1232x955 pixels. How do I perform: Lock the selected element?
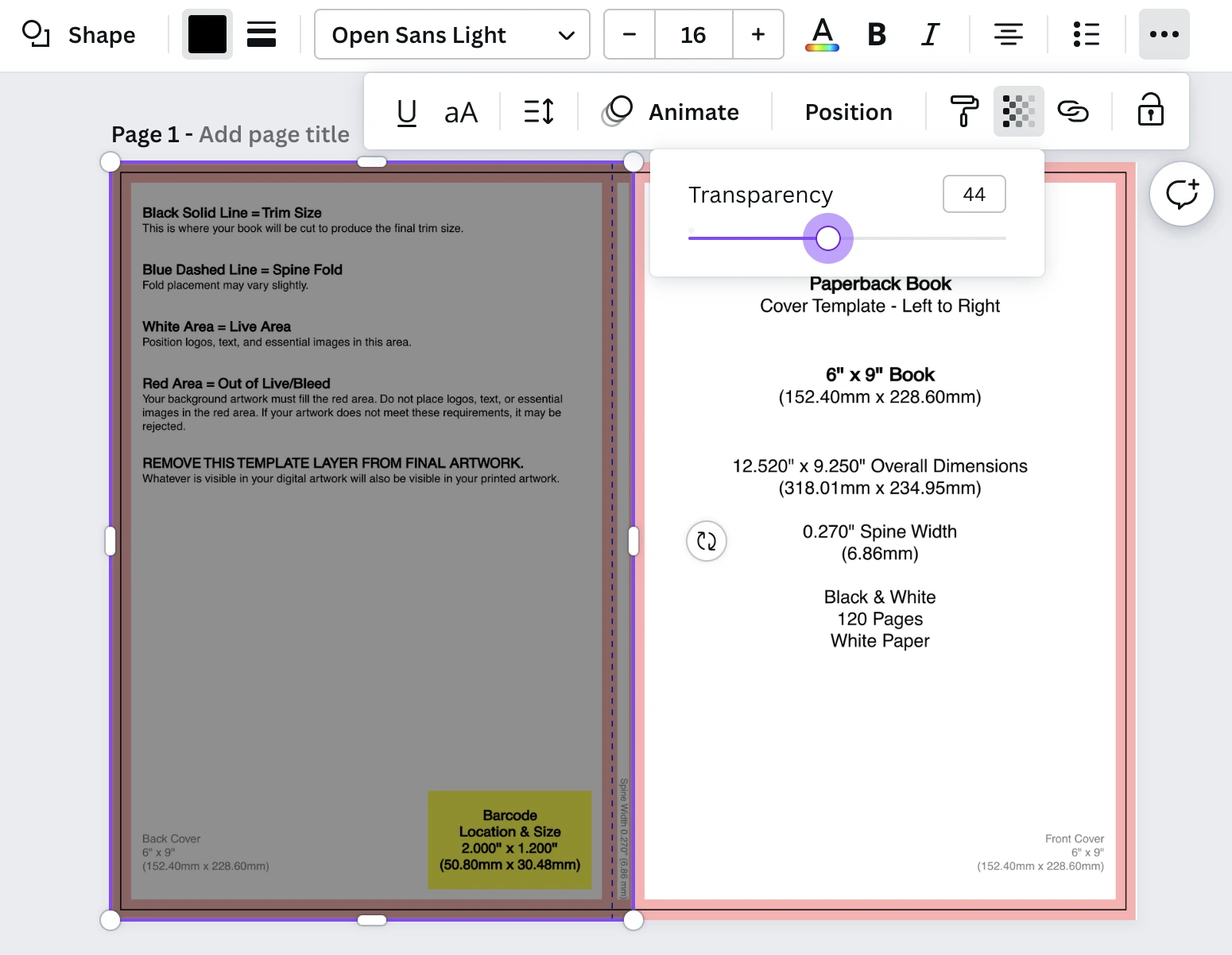[x=1150, y=111]
